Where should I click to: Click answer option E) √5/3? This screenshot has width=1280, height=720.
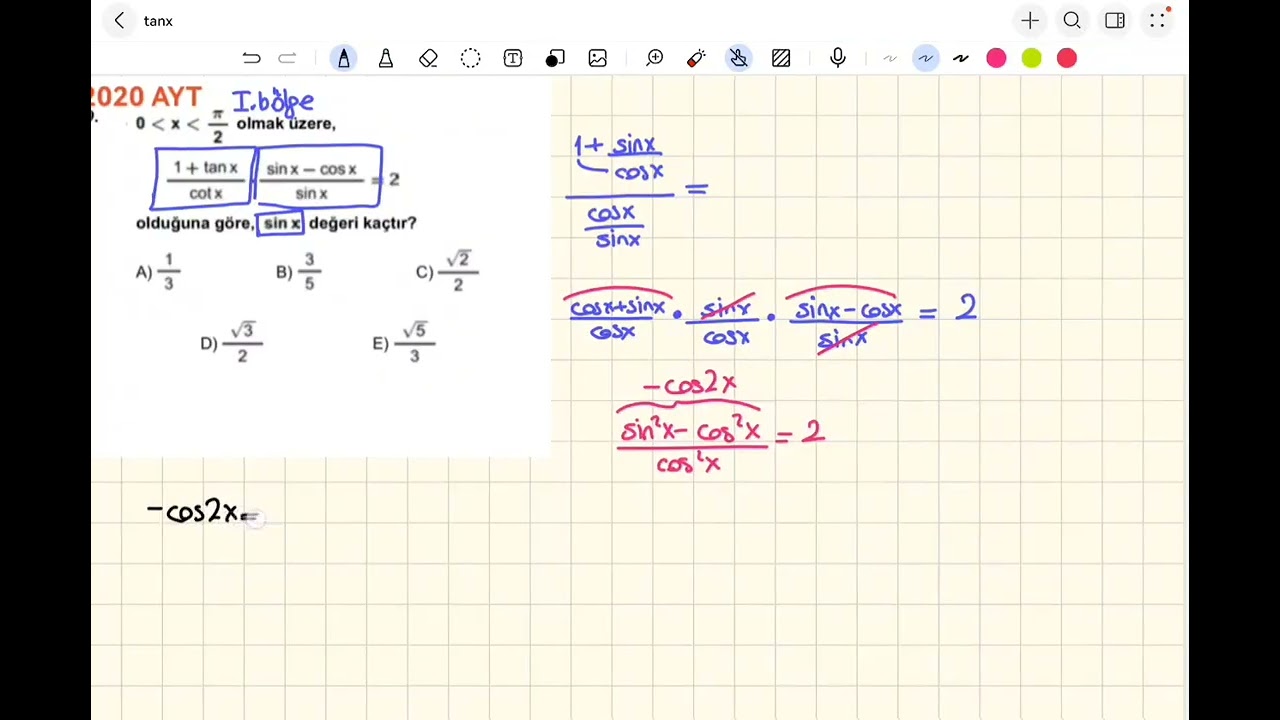click(x=403, y=342)
